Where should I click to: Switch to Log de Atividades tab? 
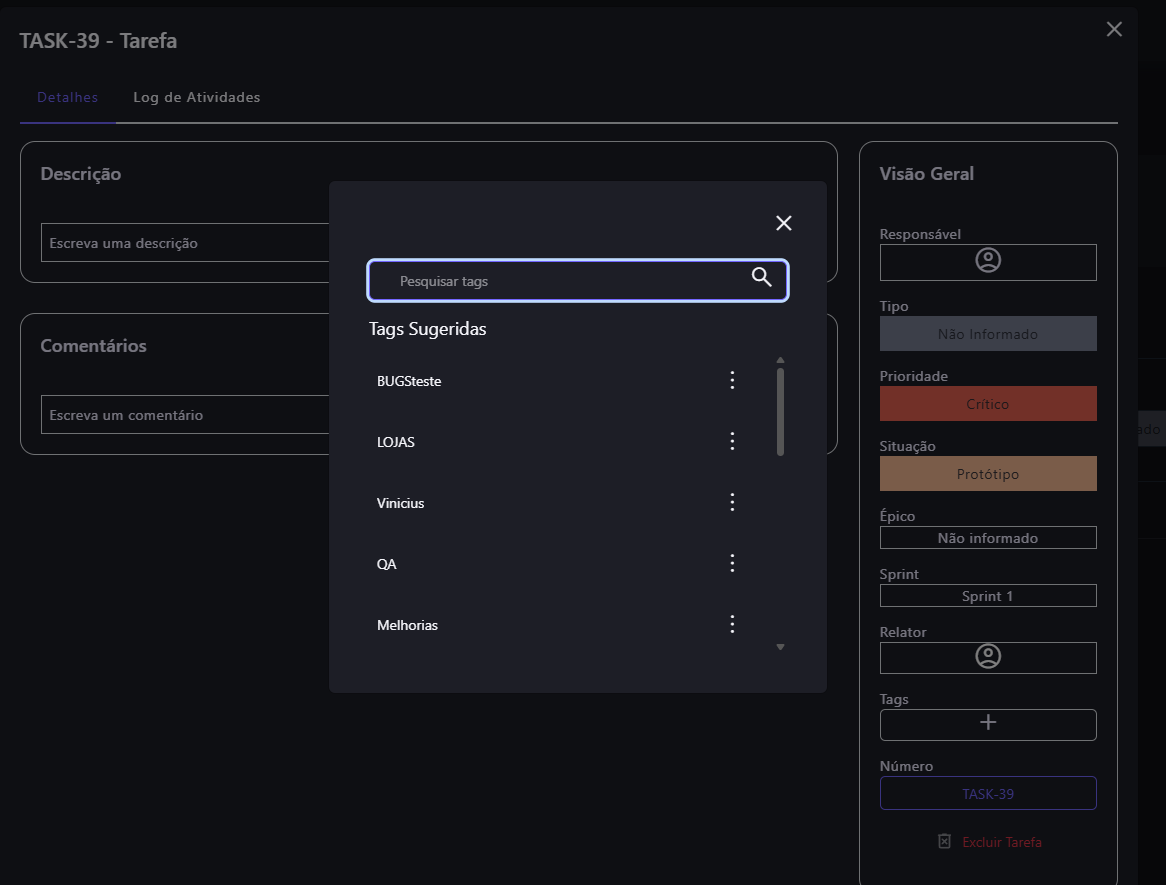point(197,98)
